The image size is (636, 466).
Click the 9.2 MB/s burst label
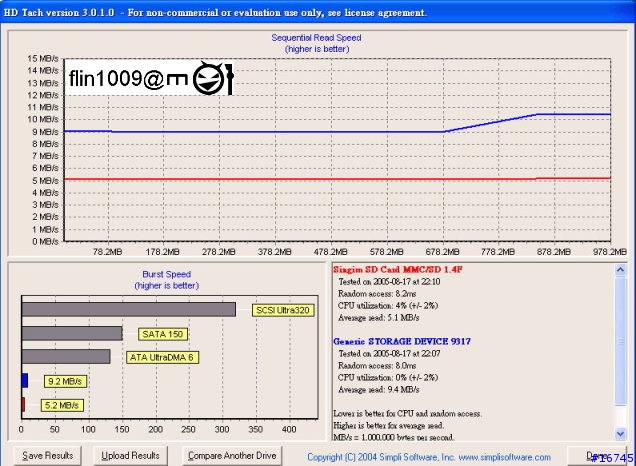(x=65, y=381)
